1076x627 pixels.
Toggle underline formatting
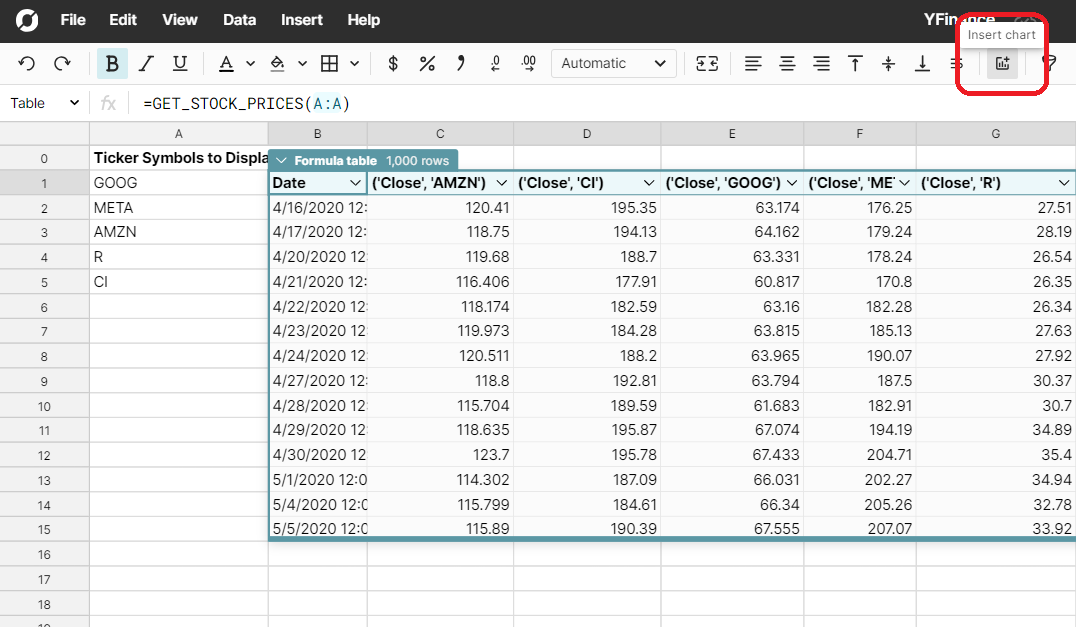pyautogui.click(x=179, y=62)
